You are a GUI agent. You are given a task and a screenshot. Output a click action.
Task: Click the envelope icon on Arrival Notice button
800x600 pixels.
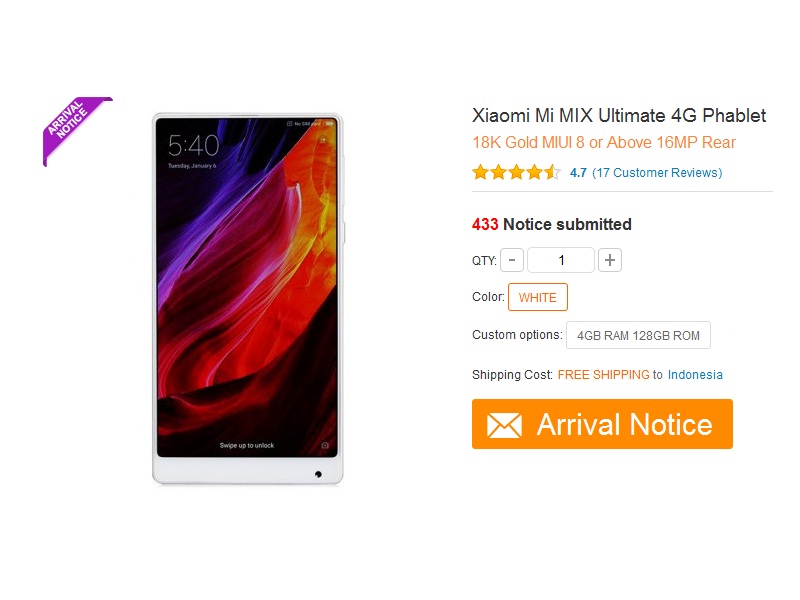pyautogui.click(x=504, y=425)
